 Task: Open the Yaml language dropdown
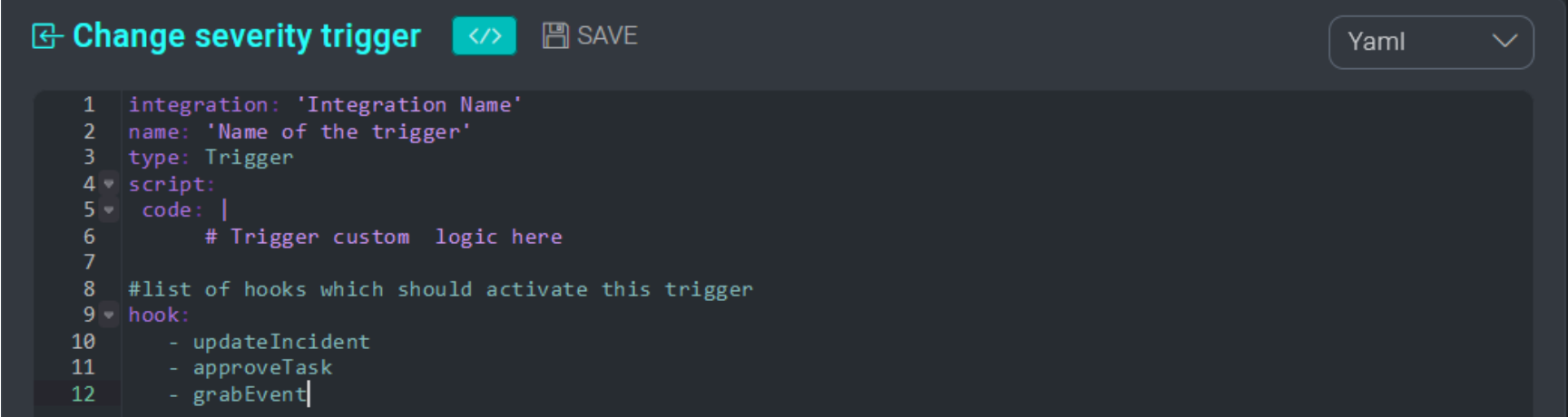pyautogui.click(x=1430, y=42)
